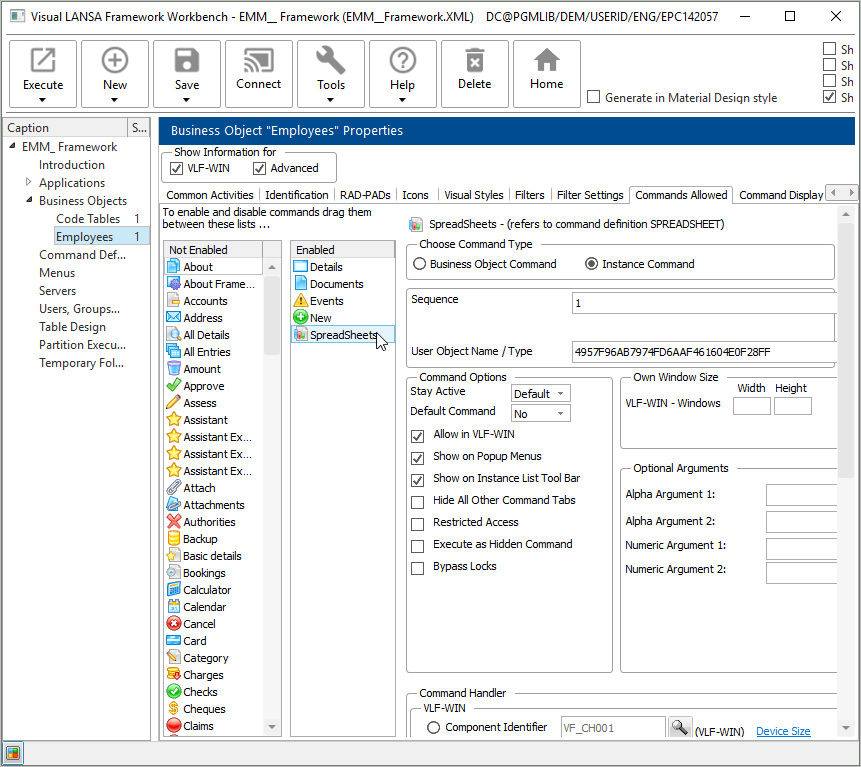Go to Home via house icon
Screen dimensions: 861x767
point(547,62)
